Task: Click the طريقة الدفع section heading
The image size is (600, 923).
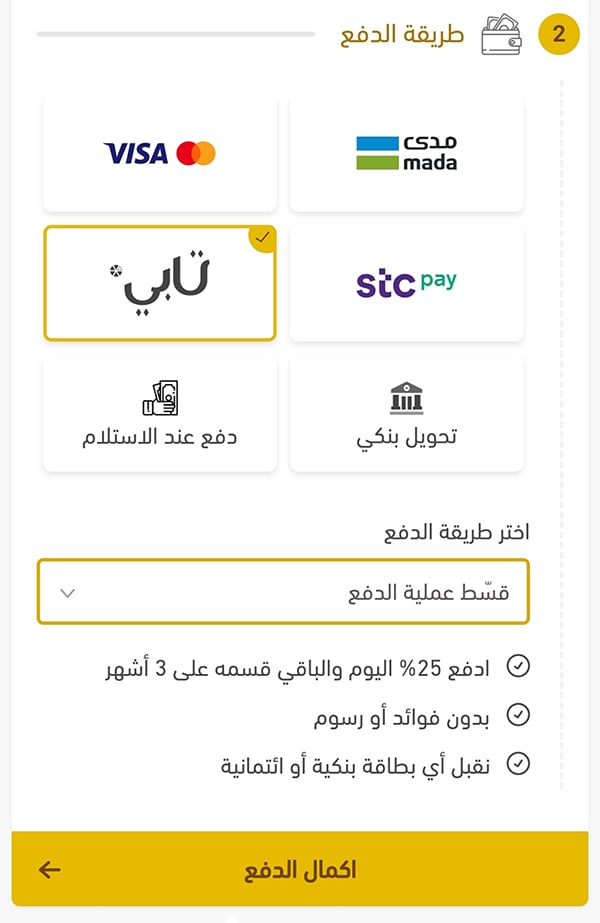Action: click(403, 34)
